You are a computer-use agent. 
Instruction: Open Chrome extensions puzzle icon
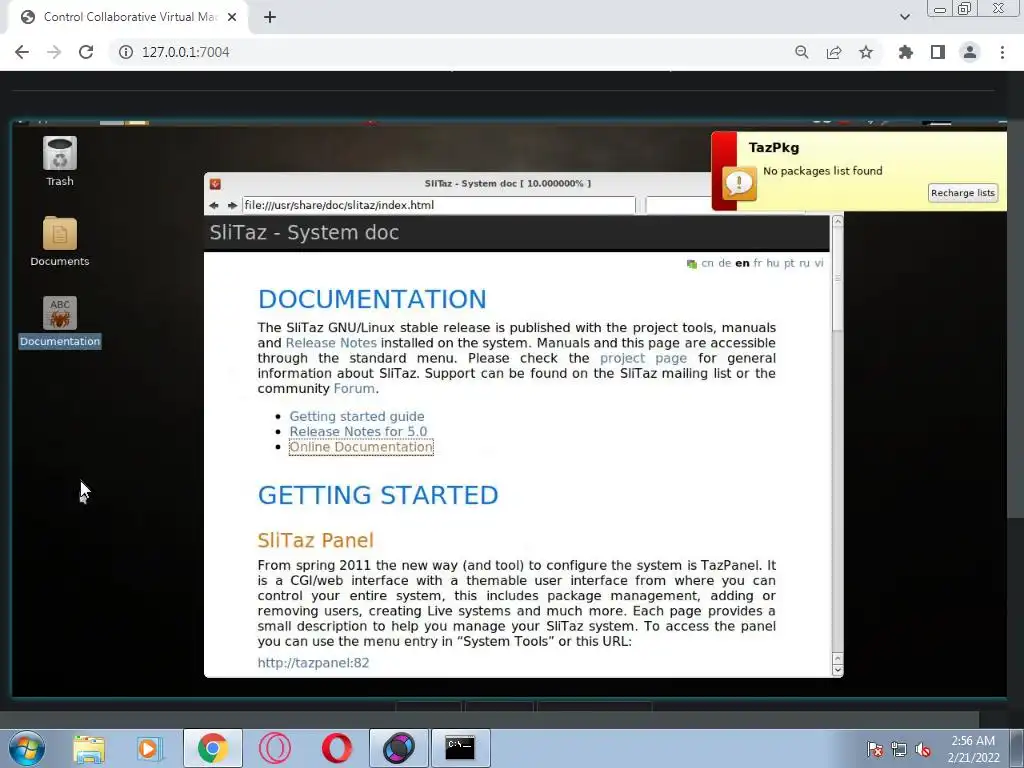click(905, 52)
